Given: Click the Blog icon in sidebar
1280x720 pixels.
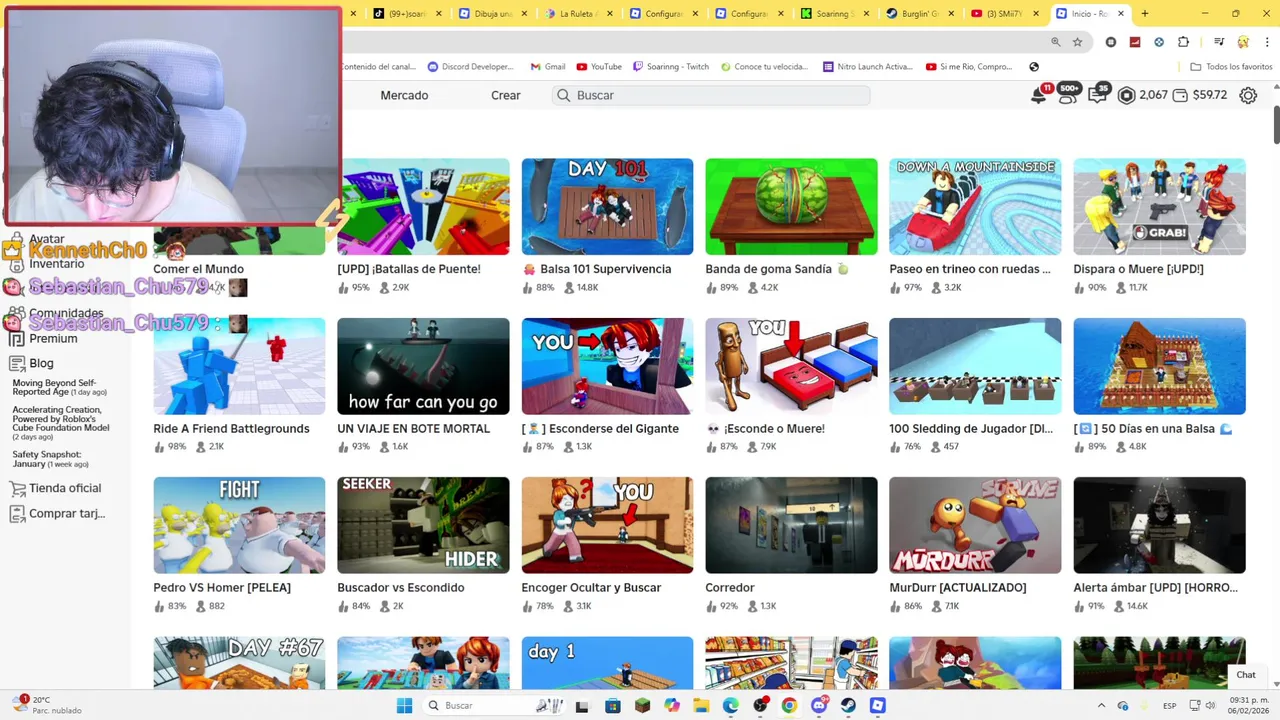Looking at the screenshot, I should pyautogui.click(x=17, y=364).
